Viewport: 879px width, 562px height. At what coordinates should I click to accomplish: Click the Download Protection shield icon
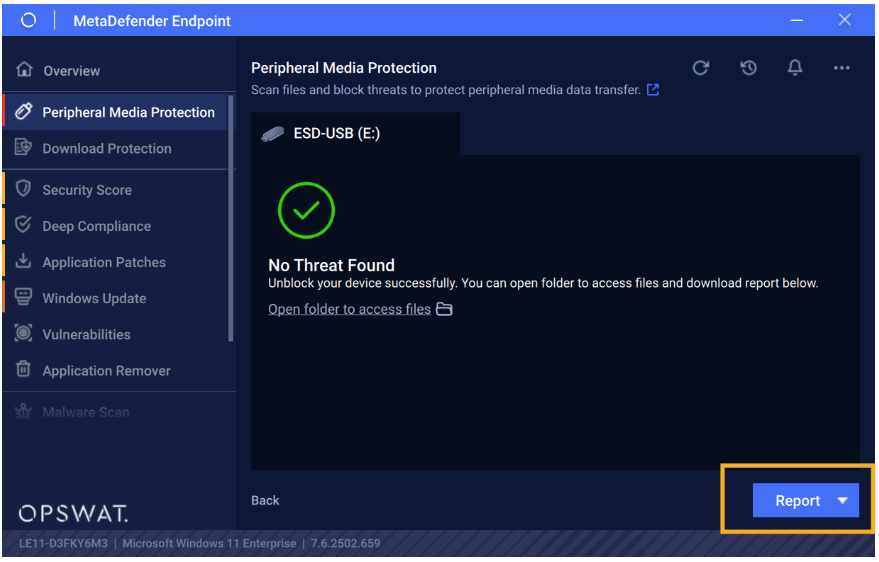tap(24, 147)
